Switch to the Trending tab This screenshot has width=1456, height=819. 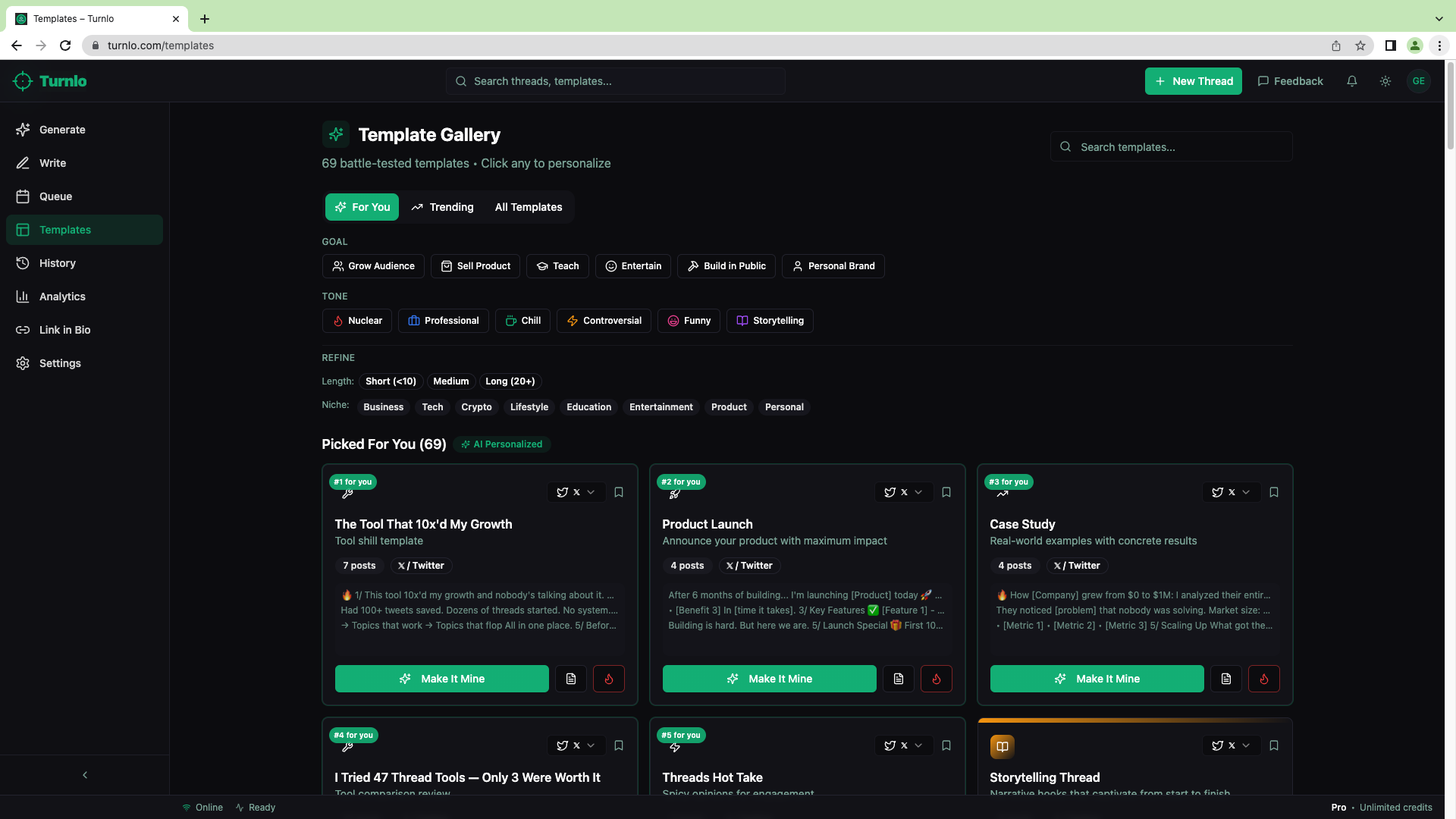point(442,207)
